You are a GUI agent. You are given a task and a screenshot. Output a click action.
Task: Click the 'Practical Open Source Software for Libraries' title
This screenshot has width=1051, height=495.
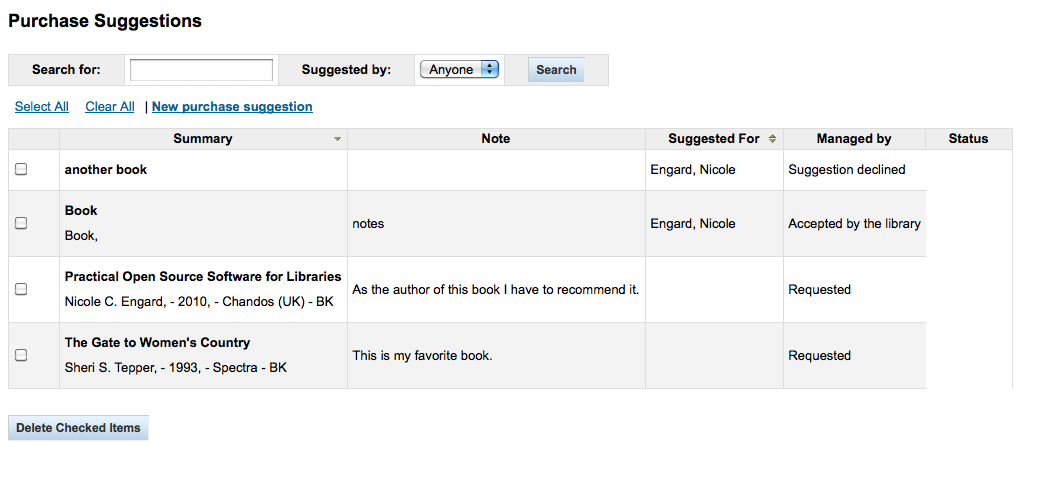[x=203, y=277]
